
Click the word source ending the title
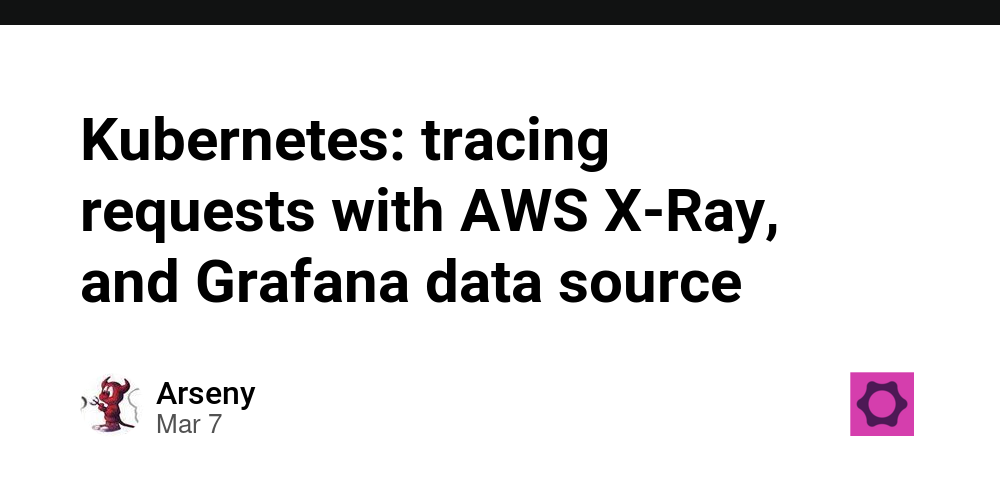(x=650, y=285)
